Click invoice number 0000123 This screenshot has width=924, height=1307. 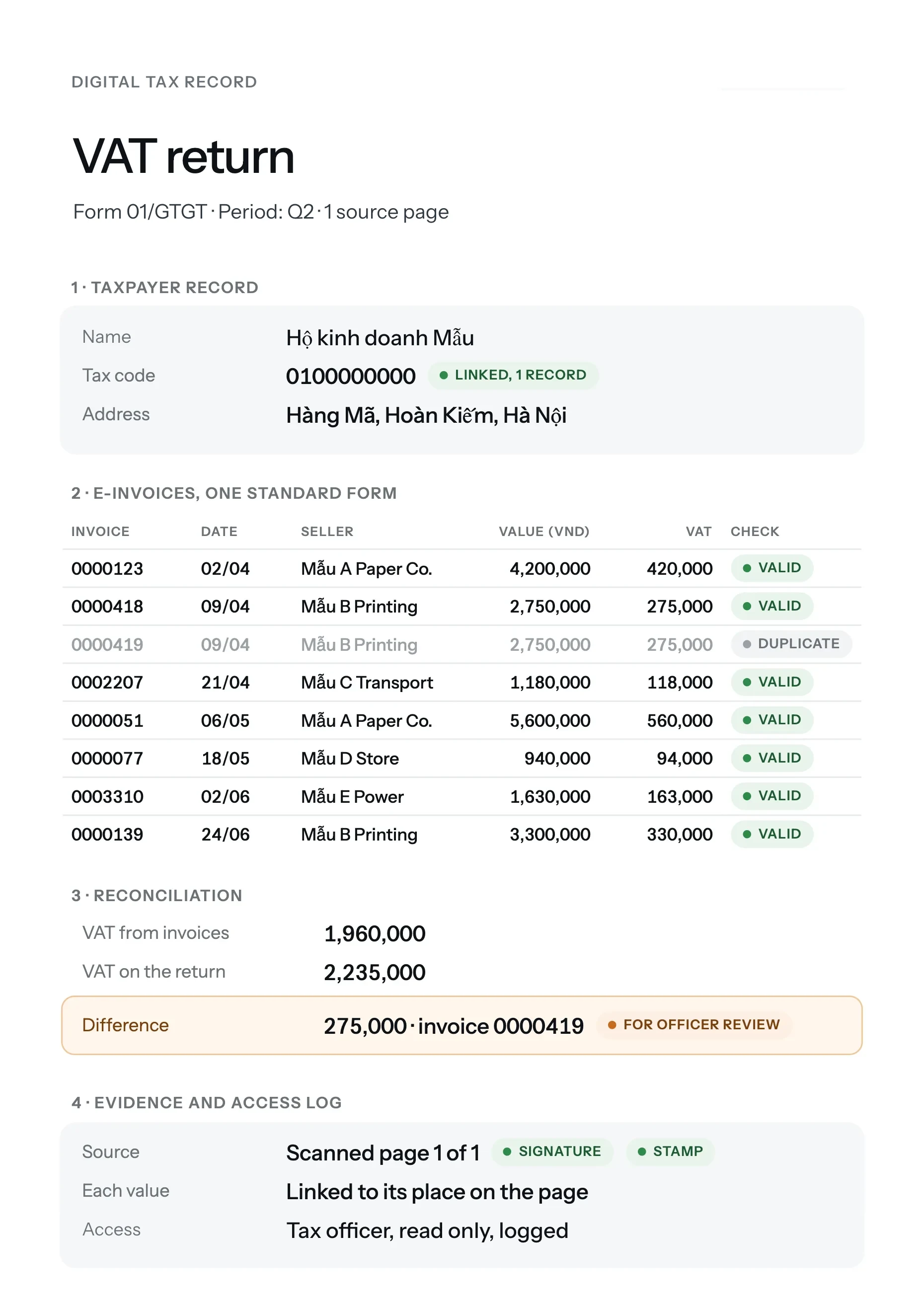click(107, 569)
